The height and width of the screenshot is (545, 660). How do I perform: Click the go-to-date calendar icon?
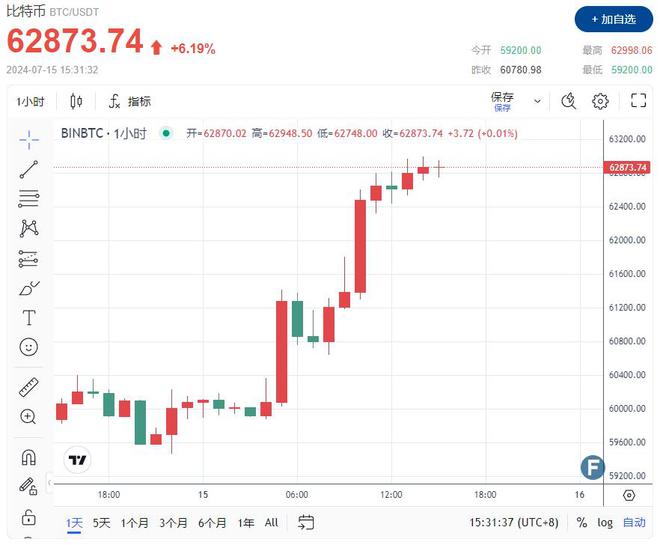pos(306,522)
